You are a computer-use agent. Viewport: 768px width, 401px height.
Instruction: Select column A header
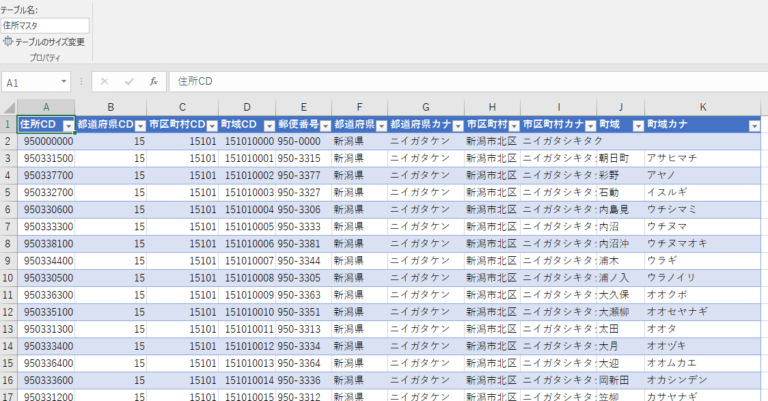click(x=46, y=107)
